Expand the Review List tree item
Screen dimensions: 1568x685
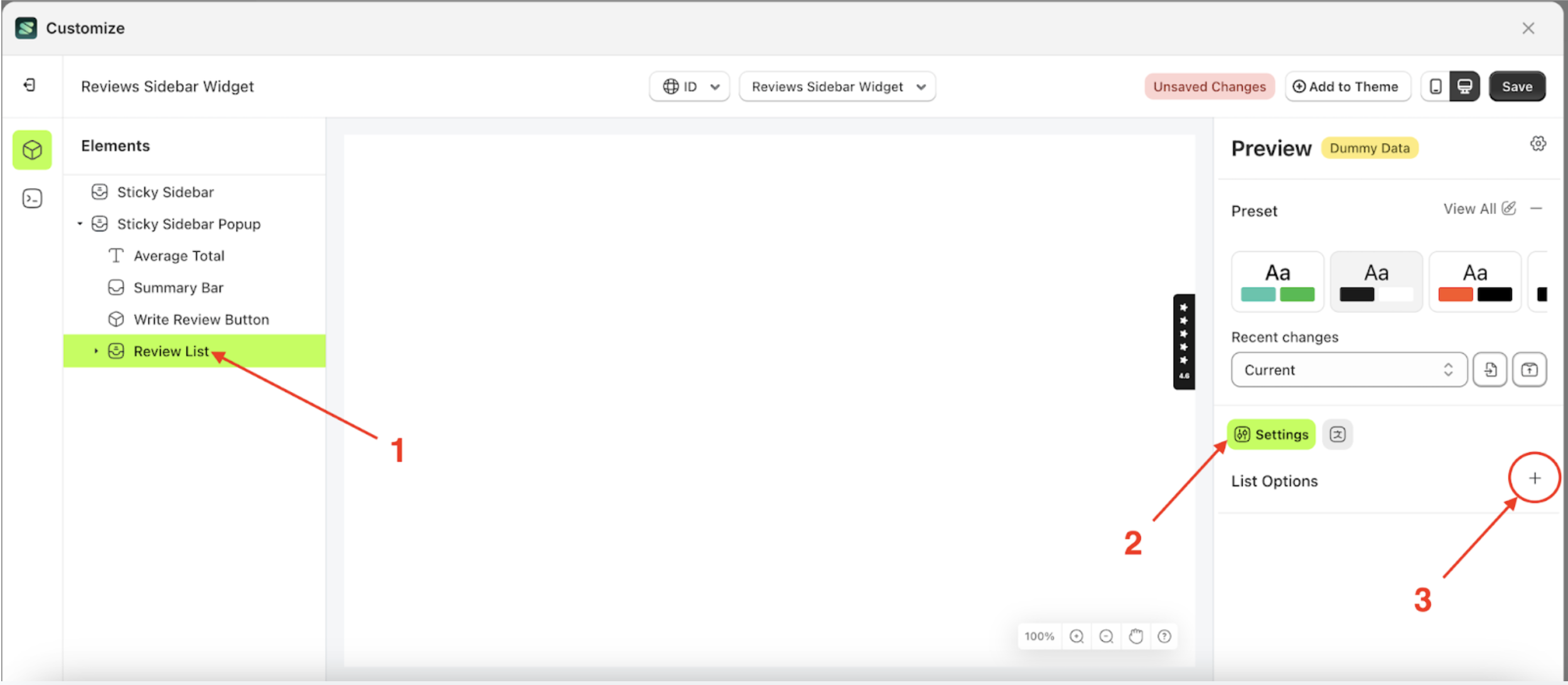[x=96, y=351]
